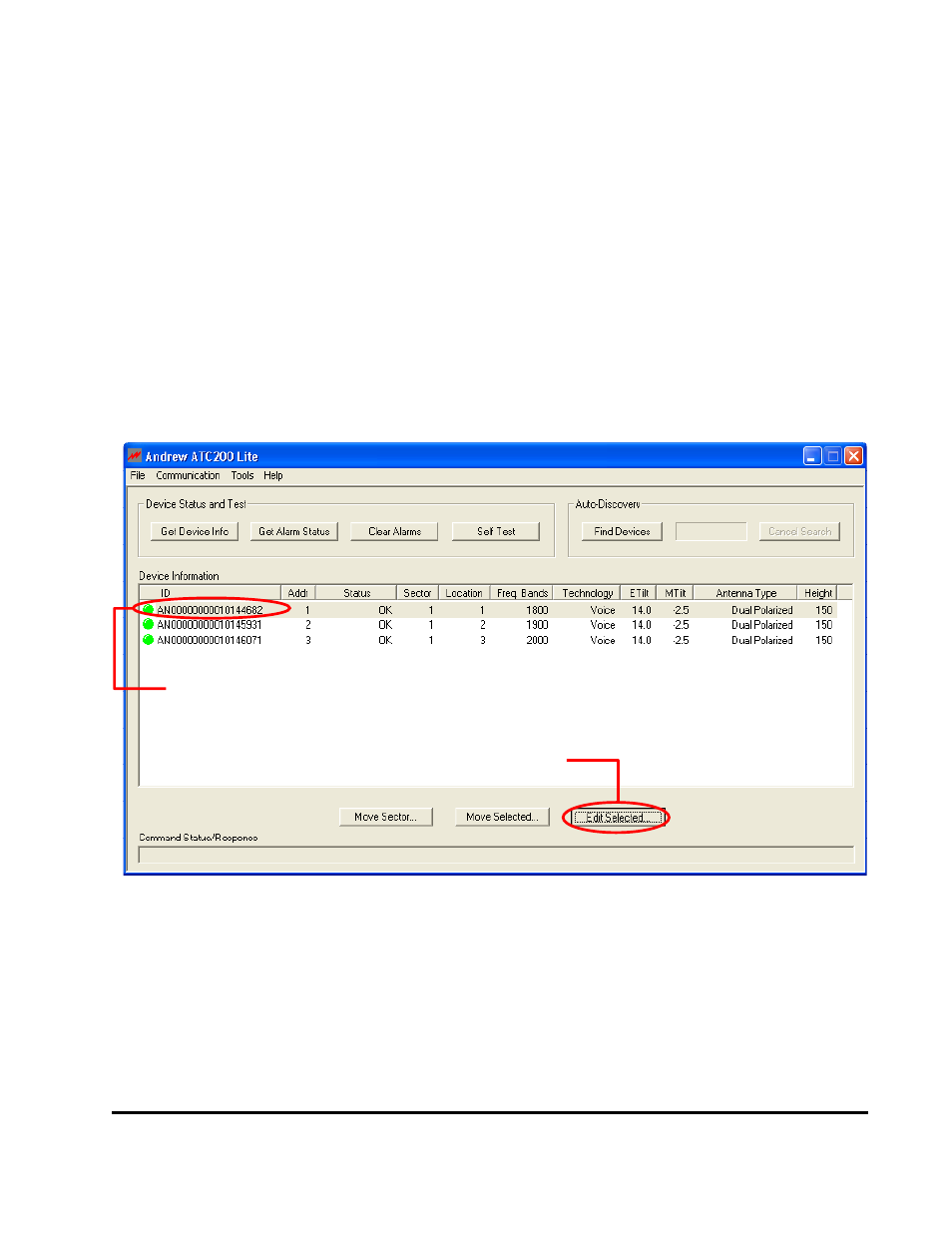Viewport: 952px width, 1233px height.
Task: Click green status icon for device AN0000000010144682
Action: click(x=148, y=610)
